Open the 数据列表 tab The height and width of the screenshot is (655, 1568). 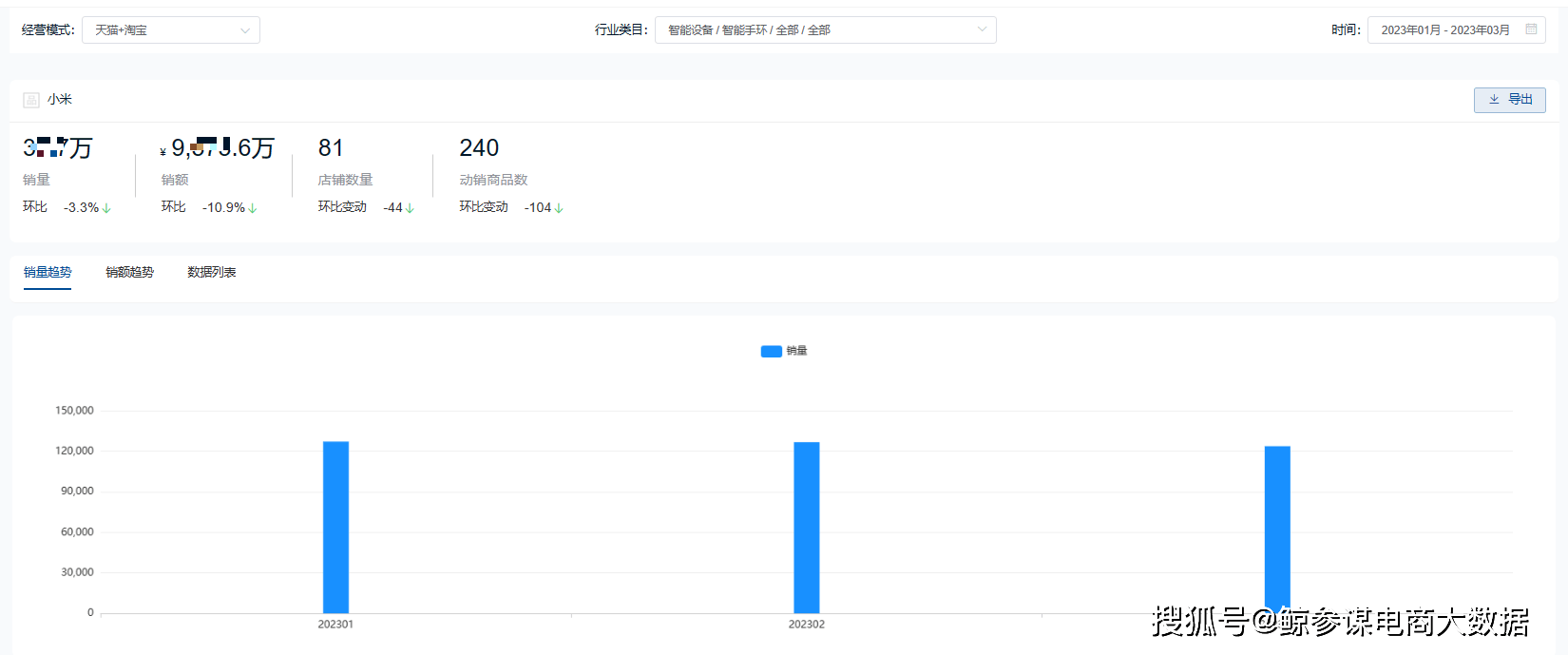[x=212, y=272]
